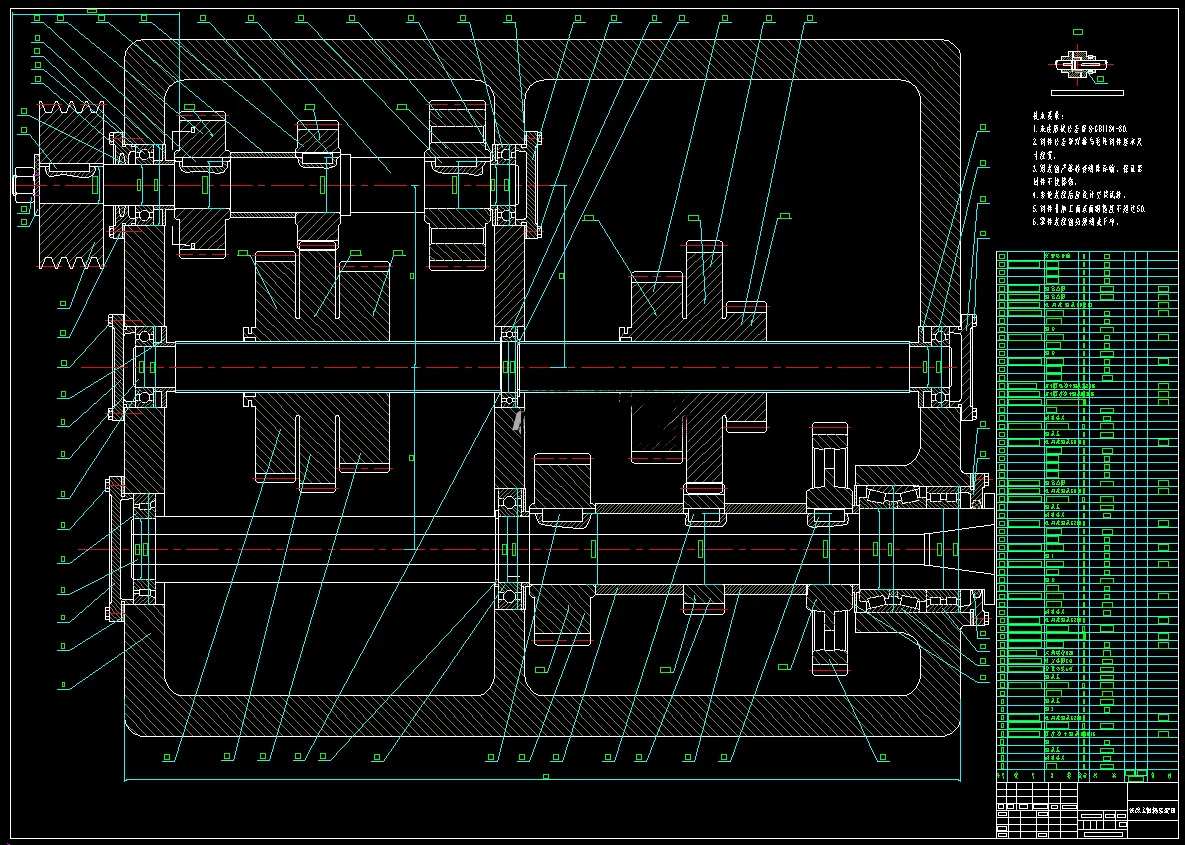The width and height of the screenshot is (1185, 845).
Task: Click the narrow cross-hatched gear on the spindle
Action: [830, 549]
